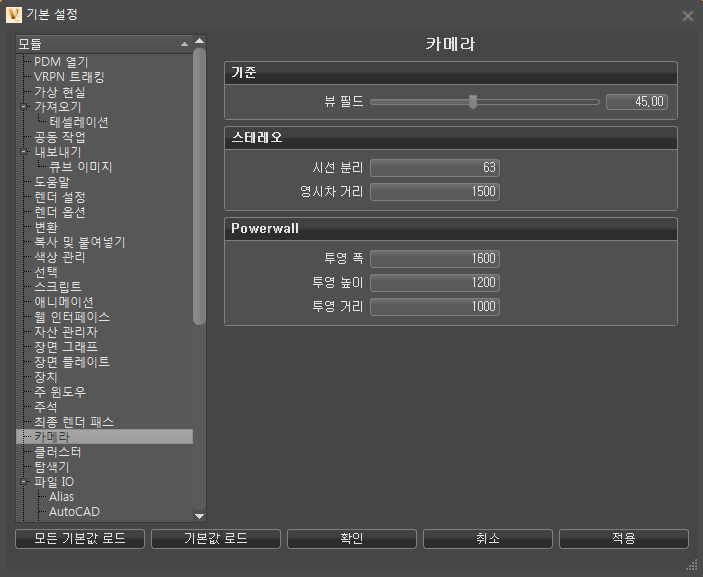Select 선택 in module tree
Image resolution: width=703 pixels, height=577 pixels.
pyautogui.click(x=46, y=272)
